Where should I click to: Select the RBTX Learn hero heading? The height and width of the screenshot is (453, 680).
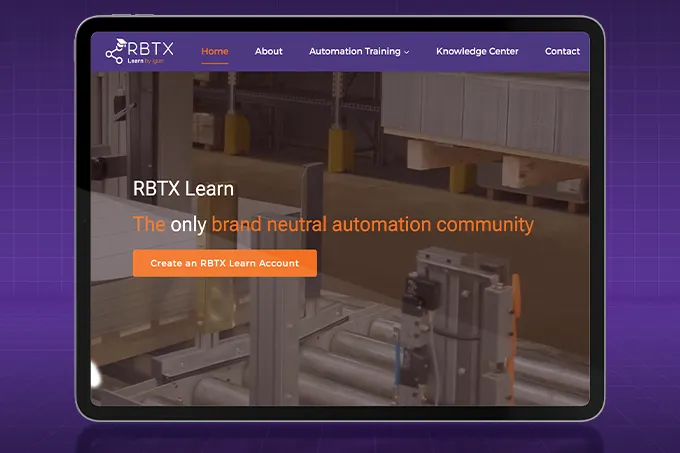(183, 189)
